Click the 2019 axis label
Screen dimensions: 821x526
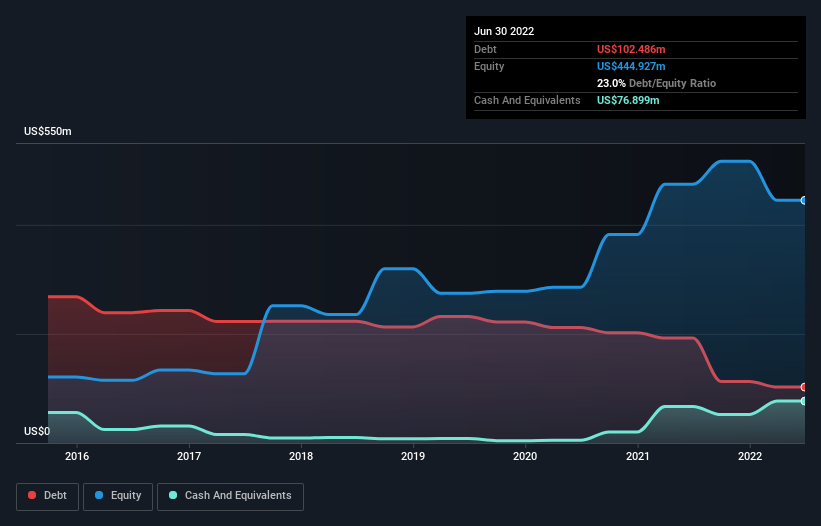pyautogui.click(x=413, y=456)
